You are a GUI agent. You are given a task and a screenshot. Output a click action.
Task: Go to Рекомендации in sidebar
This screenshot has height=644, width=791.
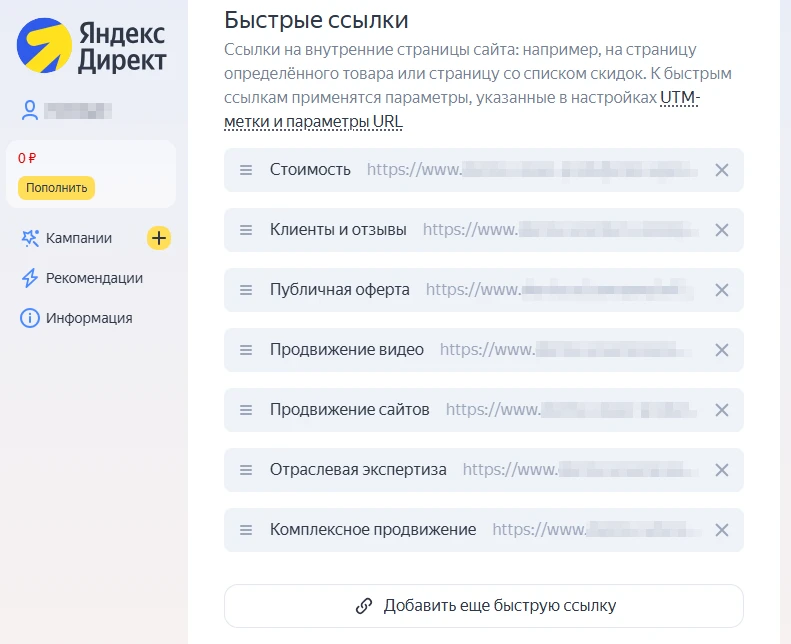tap(93, 278)
